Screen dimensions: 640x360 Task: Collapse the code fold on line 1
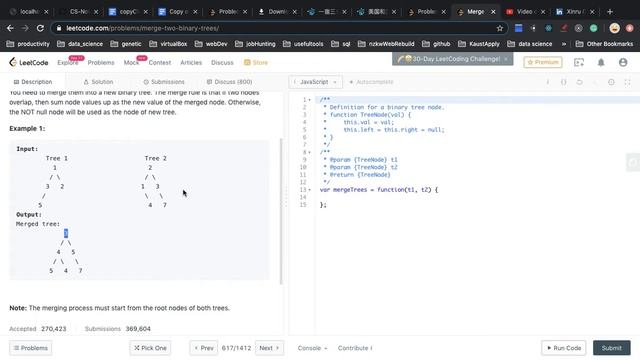(309, 100)
